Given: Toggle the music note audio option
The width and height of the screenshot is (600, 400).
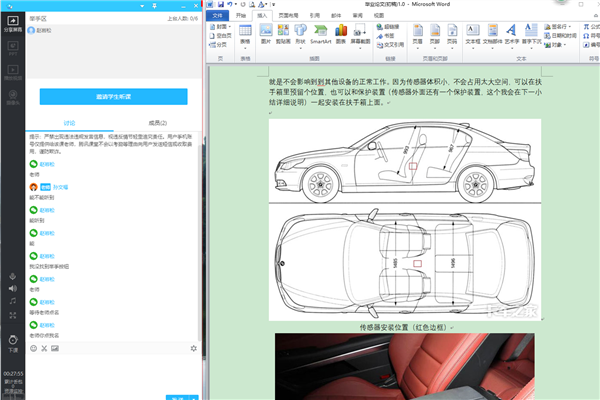Looking at the screenshot, I should [13, 301].
